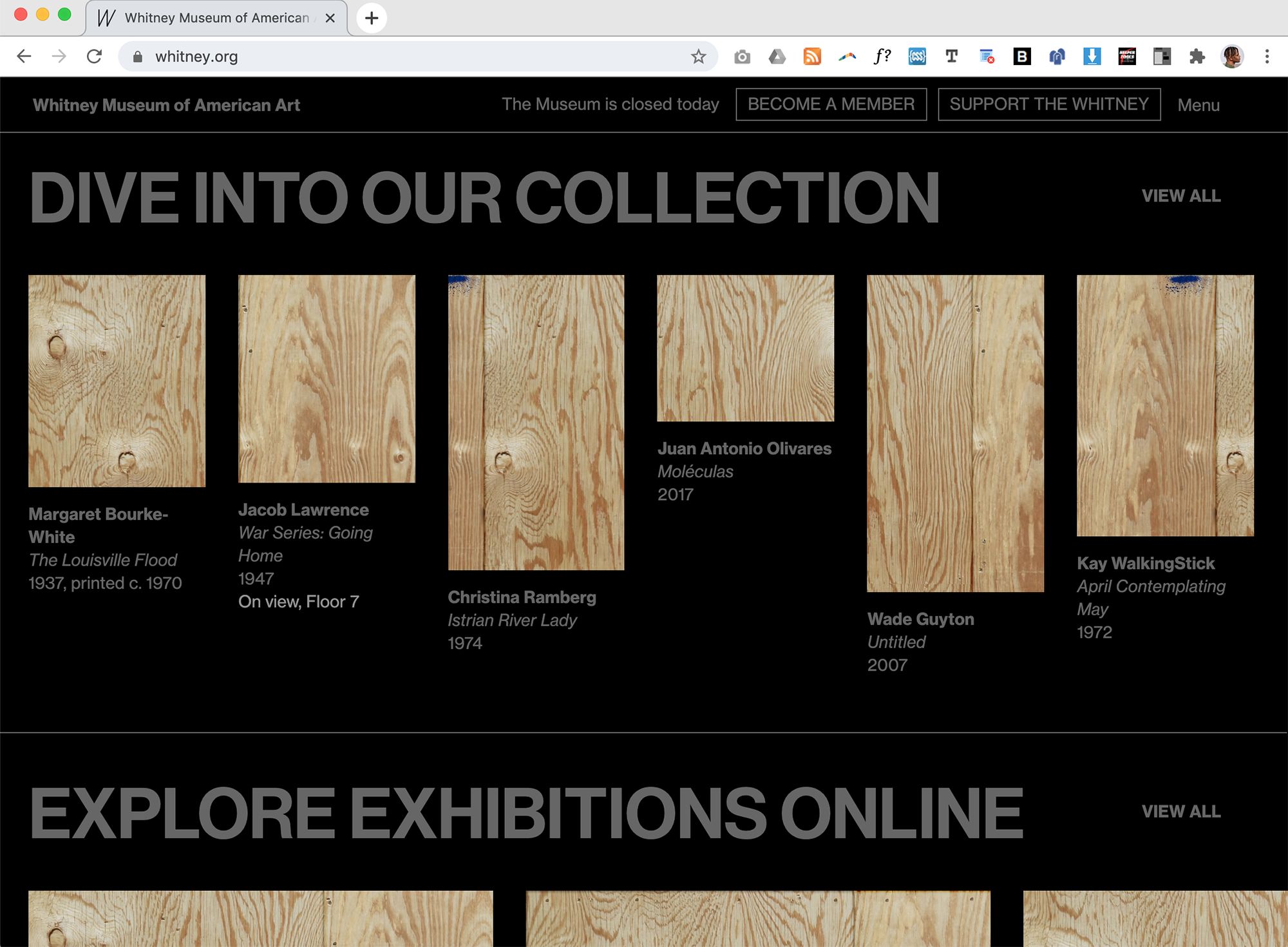Click the artist name Juan Antonio Olivares
The width and height of the screenshot is (1288, 947).
click(744, 448)
